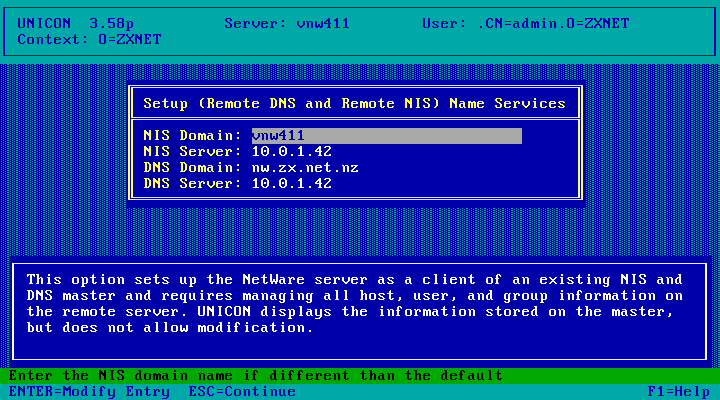
Task: Click the "UNICON 3.58p" header text
Action: 75,23
